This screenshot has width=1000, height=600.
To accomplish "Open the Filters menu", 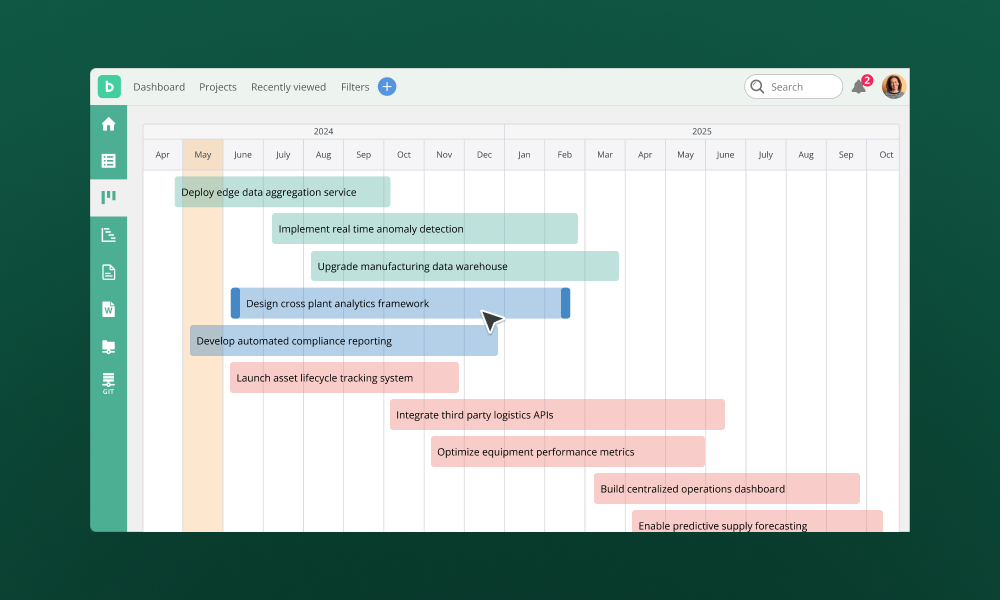I will pos(355,87).
